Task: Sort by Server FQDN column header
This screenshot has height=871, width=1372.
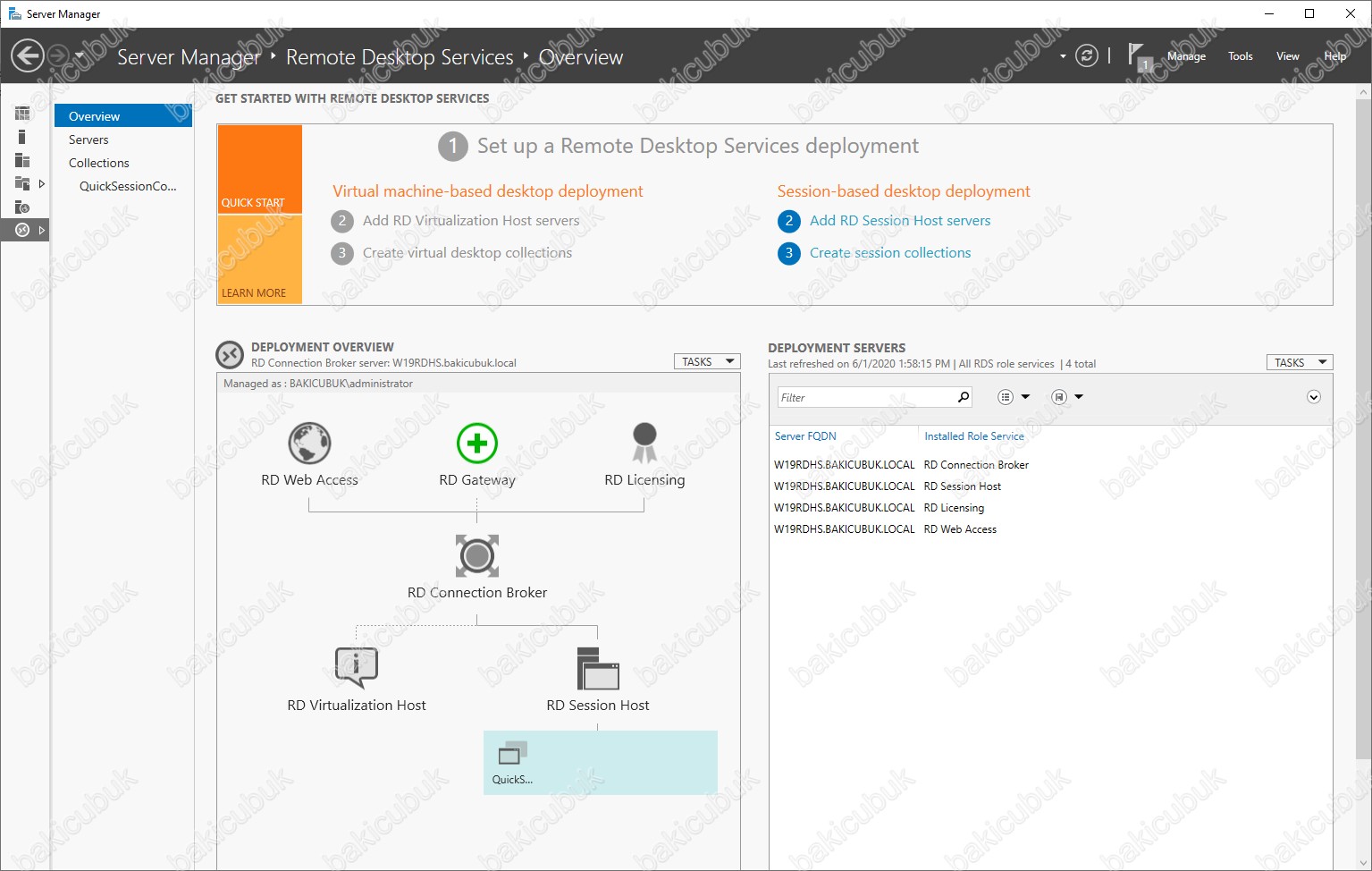Action: click(x=805, y=436)
